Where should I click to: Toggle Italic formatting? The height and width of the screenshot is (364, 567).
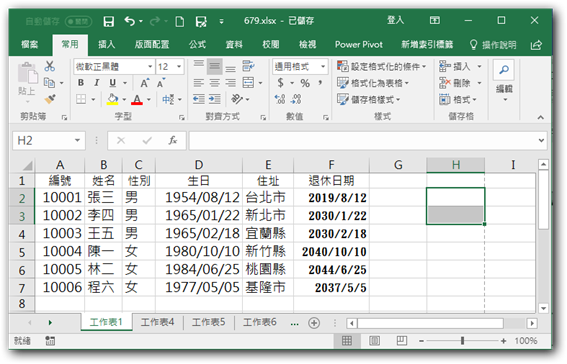[x=96, y=83]
